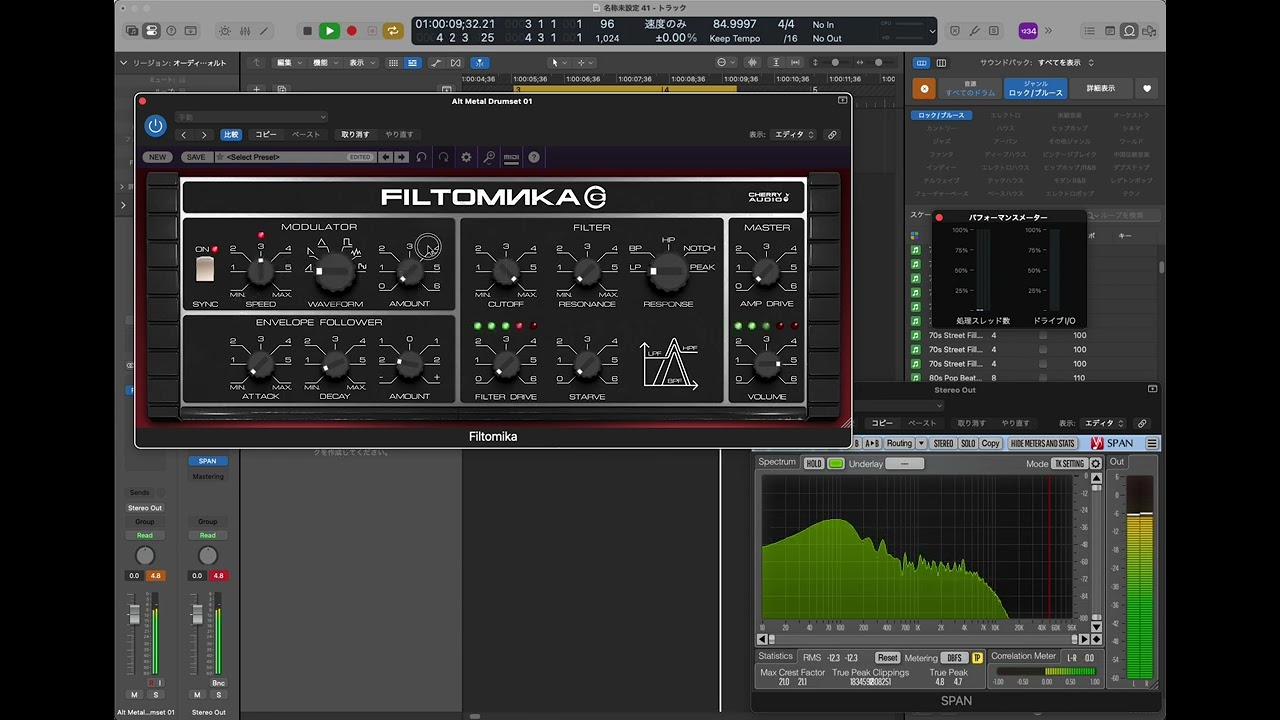Click the Filter RESPONSE selector knob

coord(667,270)
